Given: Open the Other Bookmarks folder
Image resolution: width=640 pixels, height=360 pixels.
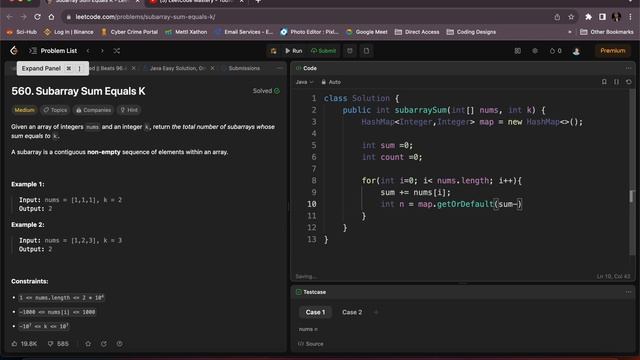Looking at the screenshot, I should (x=607, y=32).
